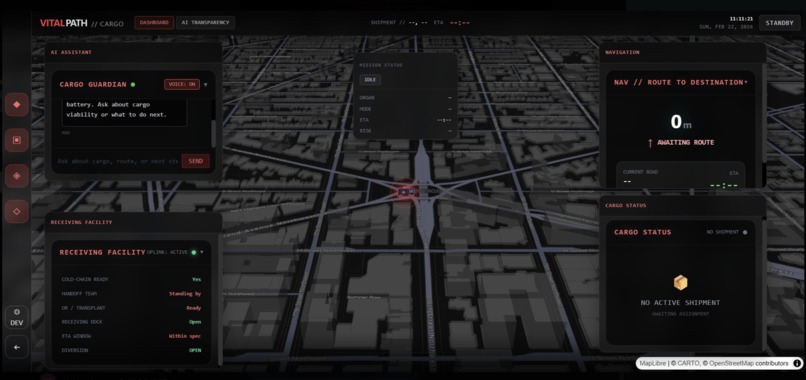This screenshot has height=380, width=806.
Task: Collapse the Cargo Guardian panel arrow
Action: (206, 85)
